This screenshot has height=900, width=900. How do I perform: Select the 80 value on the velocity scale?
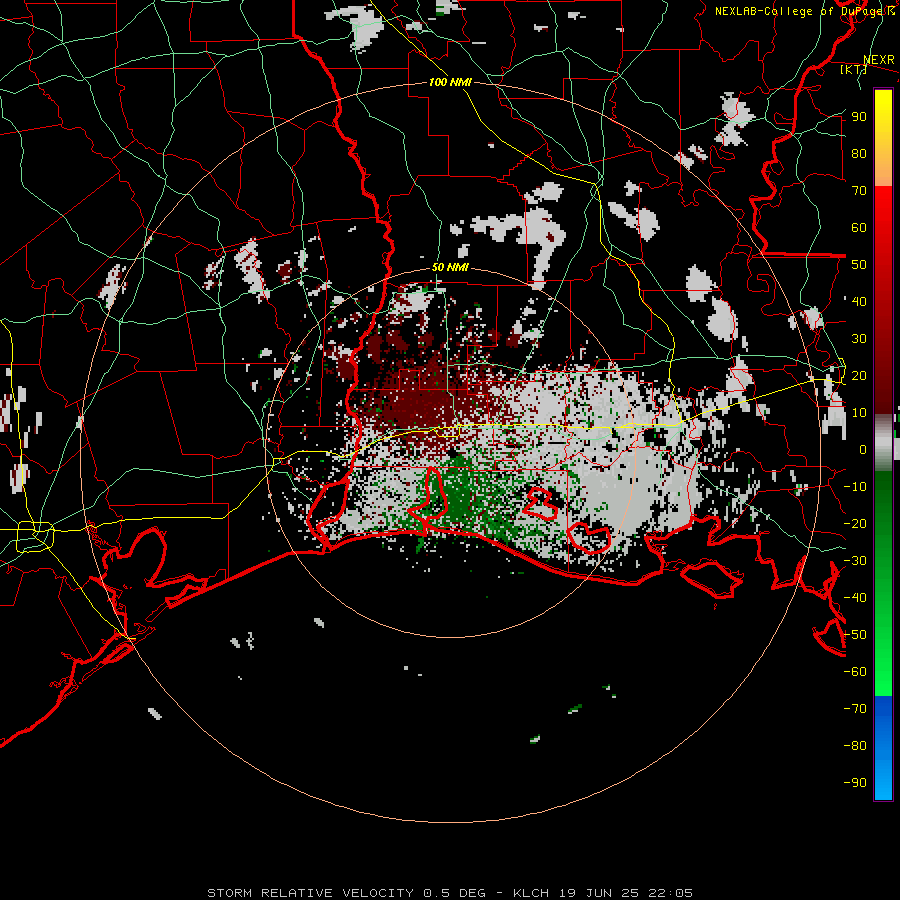(x=859, y=154)
